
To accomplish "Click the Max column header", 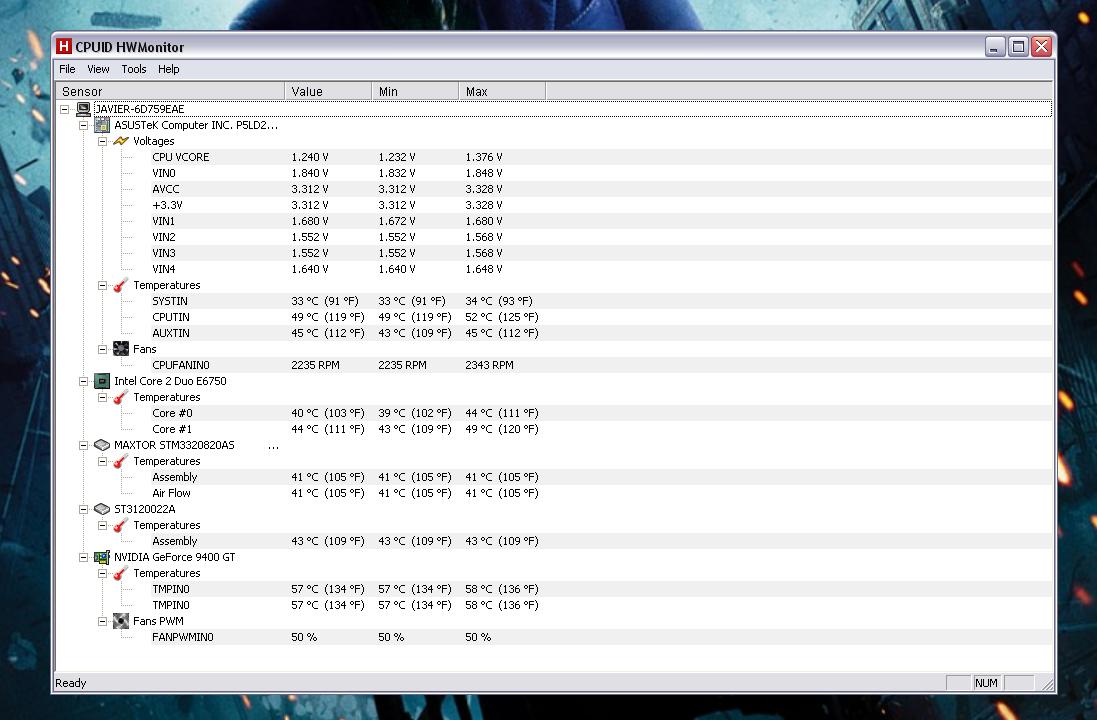I will click(500, 91).
